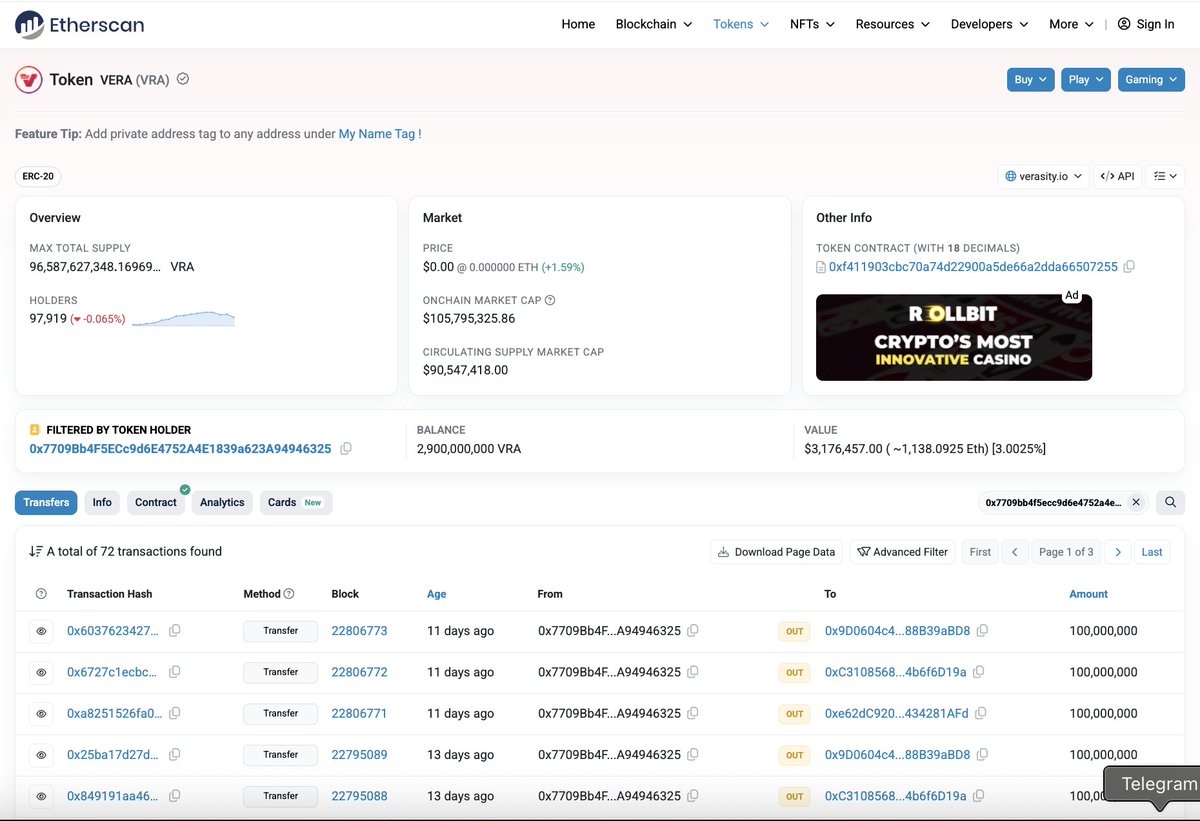Select the Transfers tab

(46, 502)
